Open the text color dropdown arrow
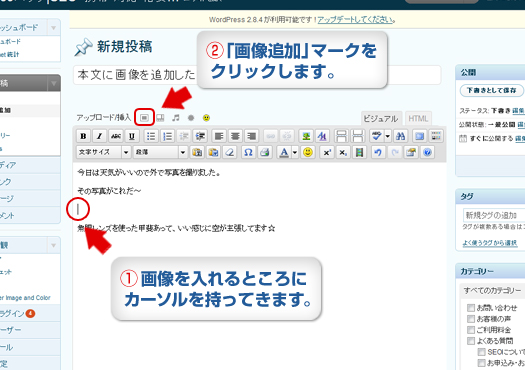 coord(295,152)
